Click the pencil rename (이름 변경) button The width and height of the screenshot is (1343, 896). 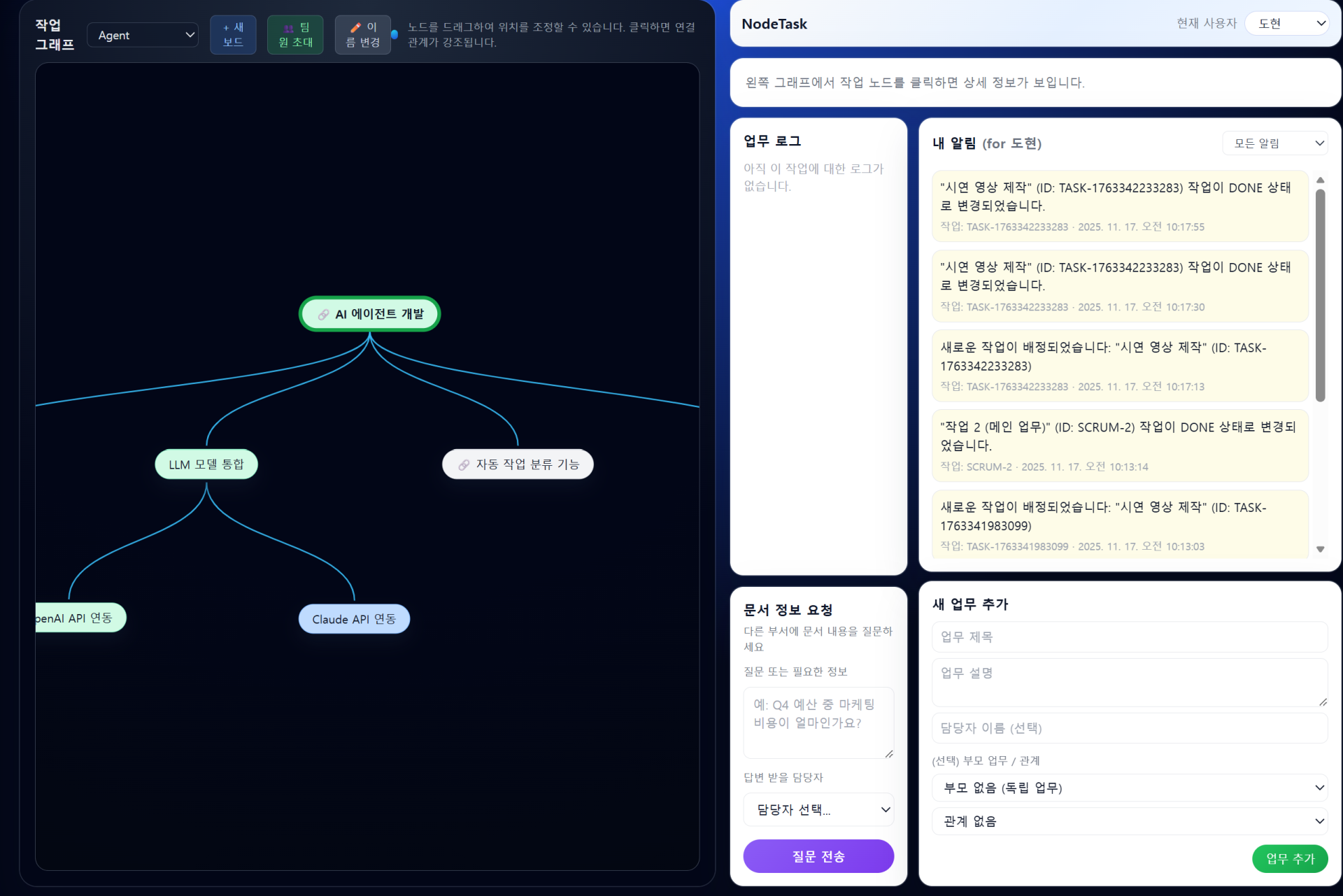(362, 35)
